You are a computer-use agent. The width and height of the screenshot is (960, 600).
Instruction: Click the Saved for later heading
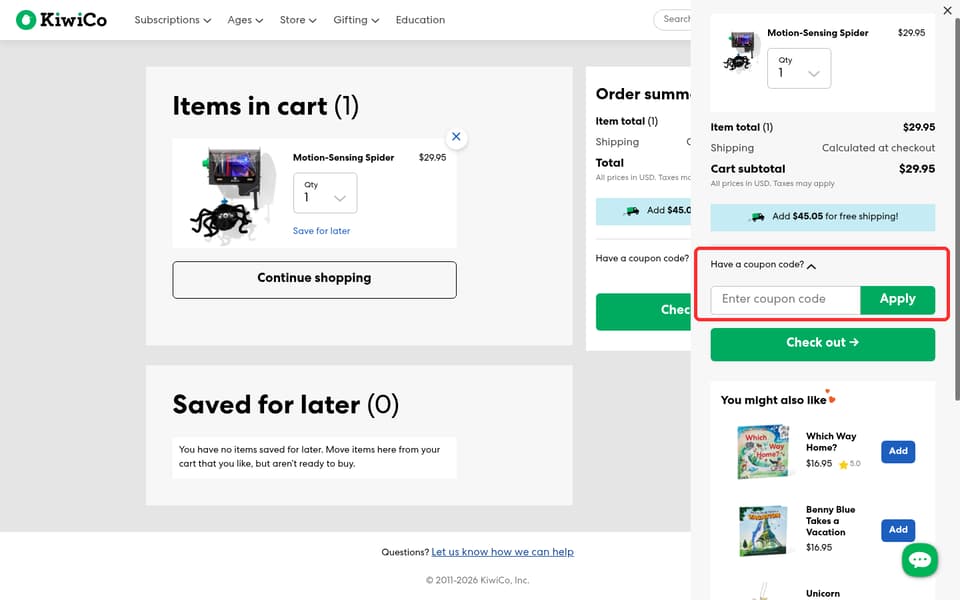[285, 405]
